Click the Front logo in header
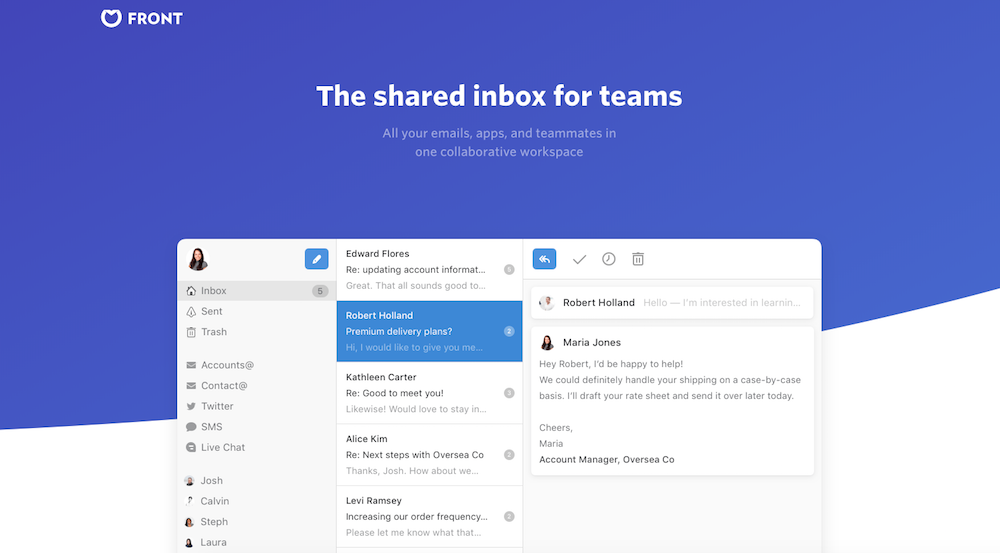Viewport: 1000px width, 553px height. pyautogui.click(x=142, y=18)
